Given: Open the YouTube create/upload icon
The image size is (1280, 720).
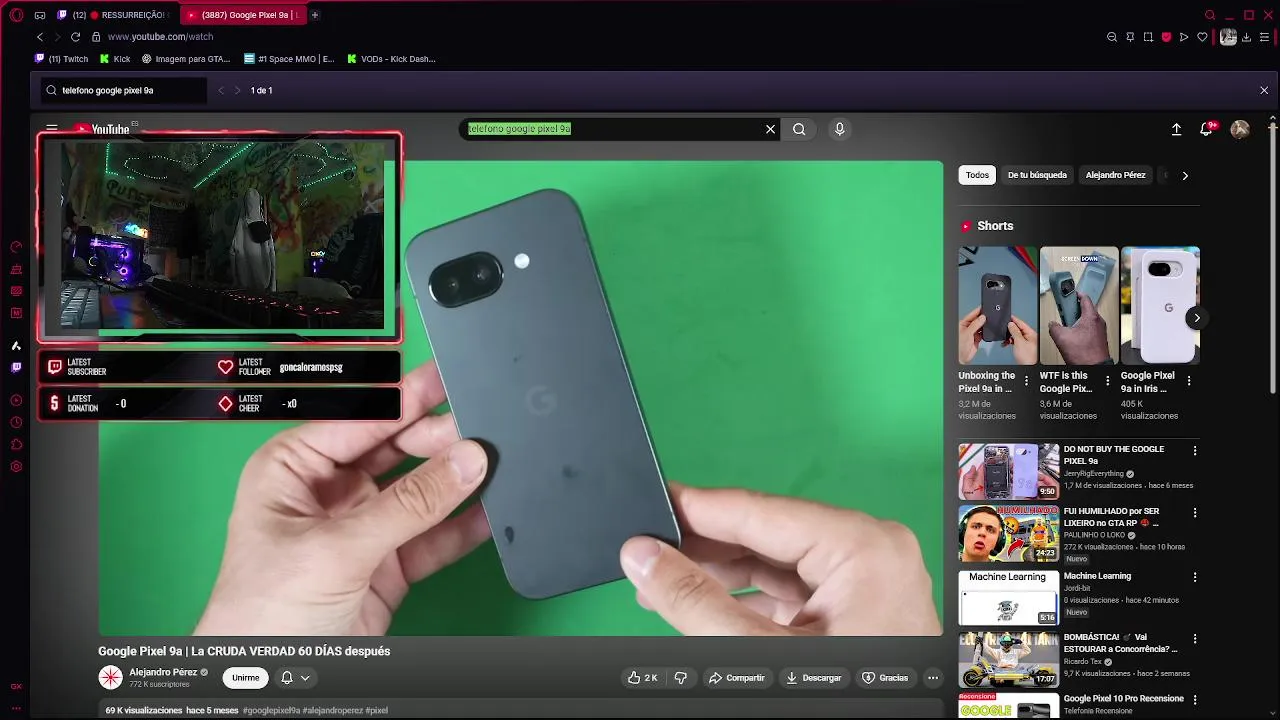Looking at the screenshot, I should (x=1176, y=129).
